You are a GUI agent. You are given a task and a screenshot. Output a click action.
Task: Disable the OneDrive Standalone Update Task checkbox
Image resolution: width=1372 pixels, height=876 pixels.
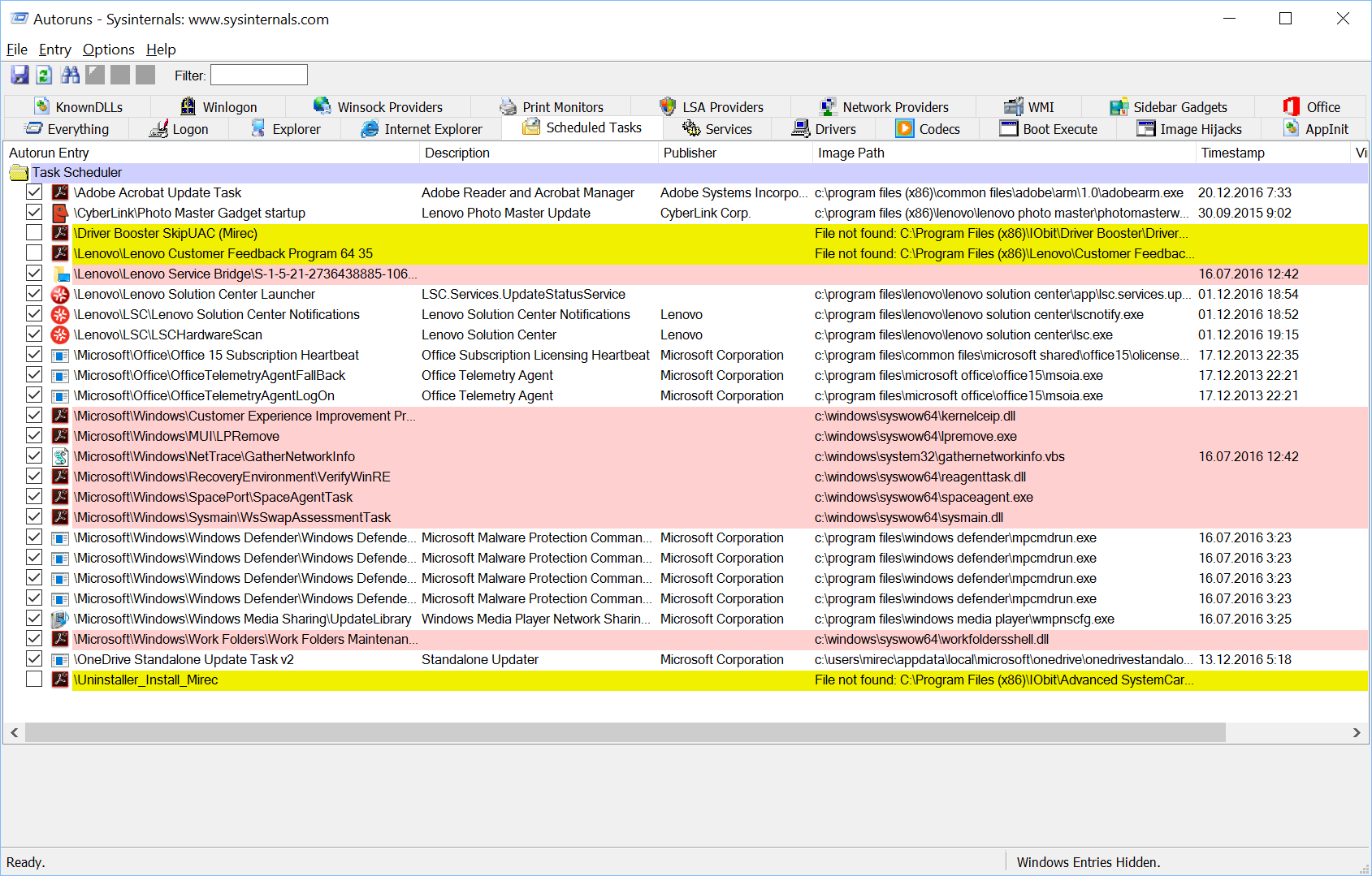click(34, 659)
